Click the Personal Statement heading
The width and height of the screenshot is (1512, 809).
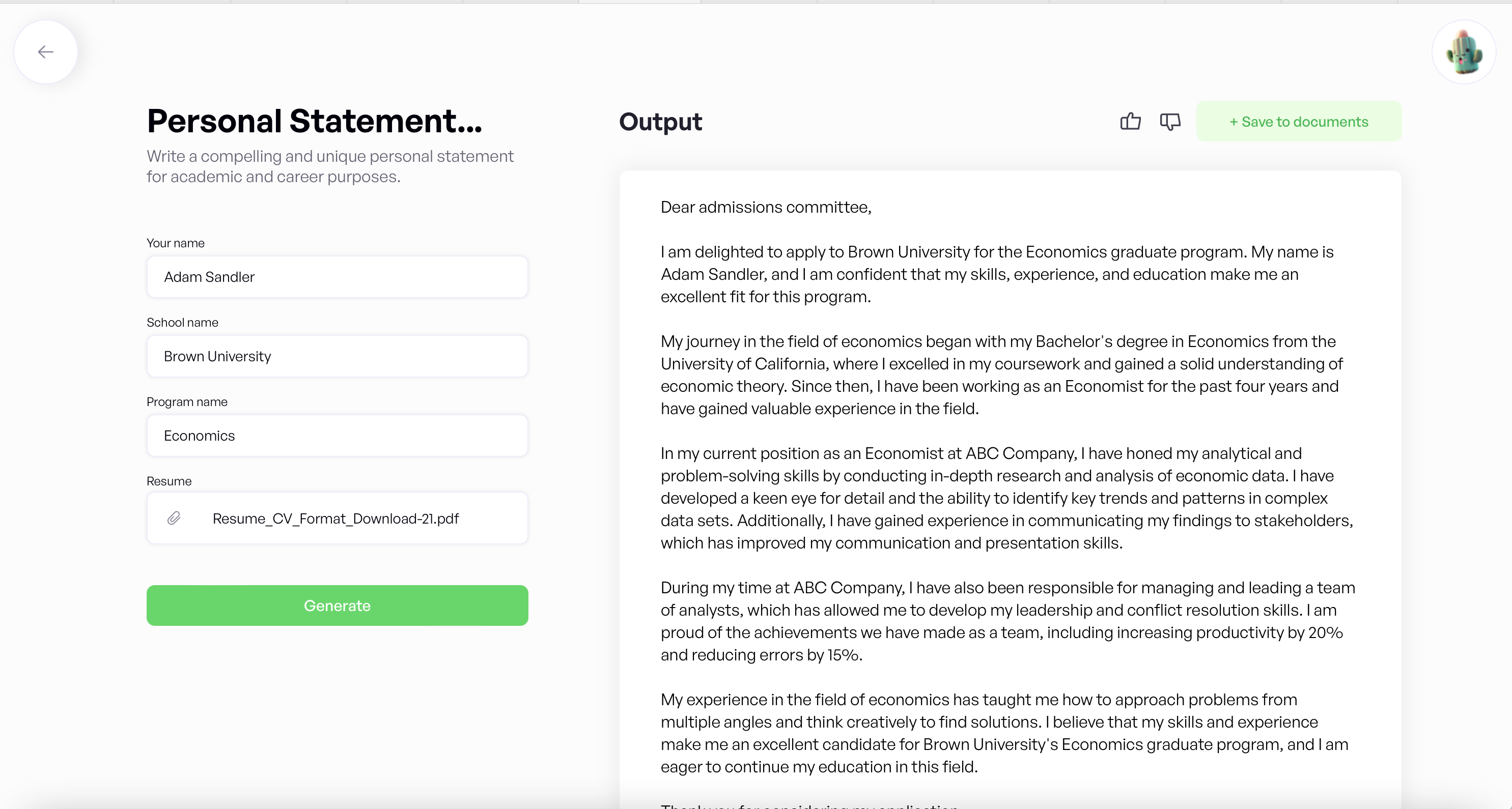click(314, 121)
